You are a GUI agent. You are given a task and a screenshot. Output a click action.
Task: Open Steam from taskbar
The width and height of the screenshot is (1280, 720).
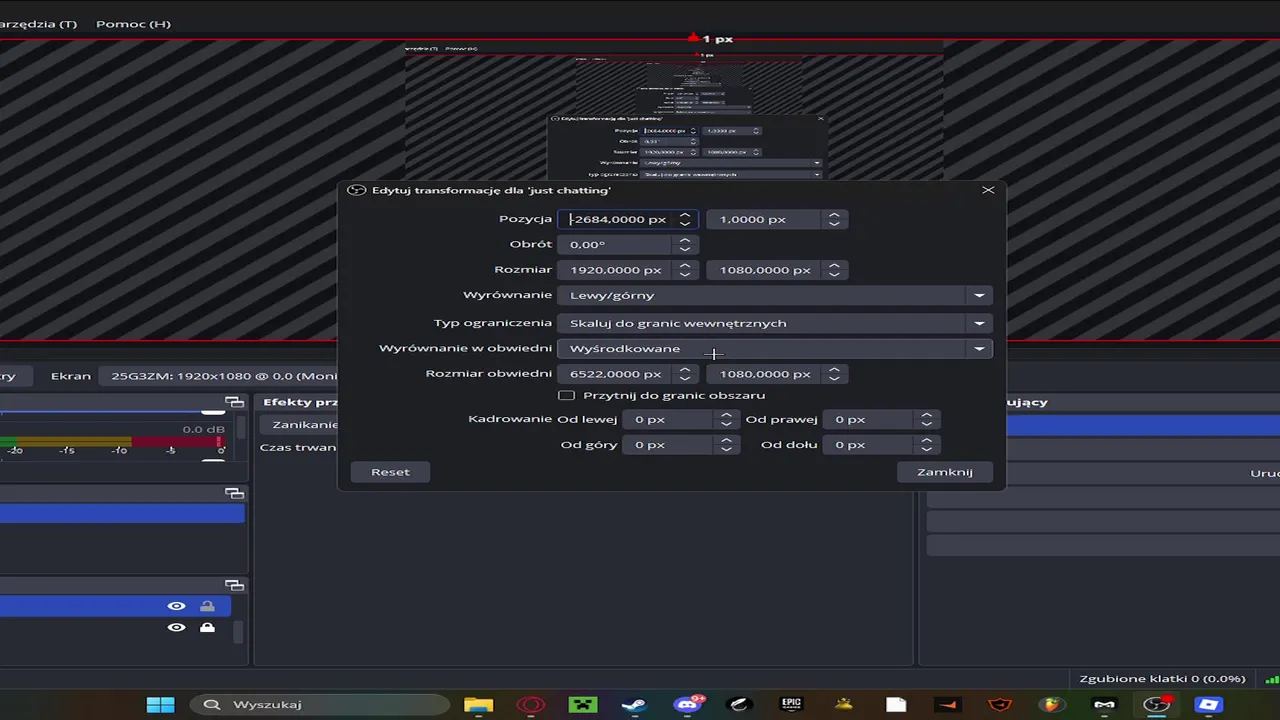click(634, 704)
